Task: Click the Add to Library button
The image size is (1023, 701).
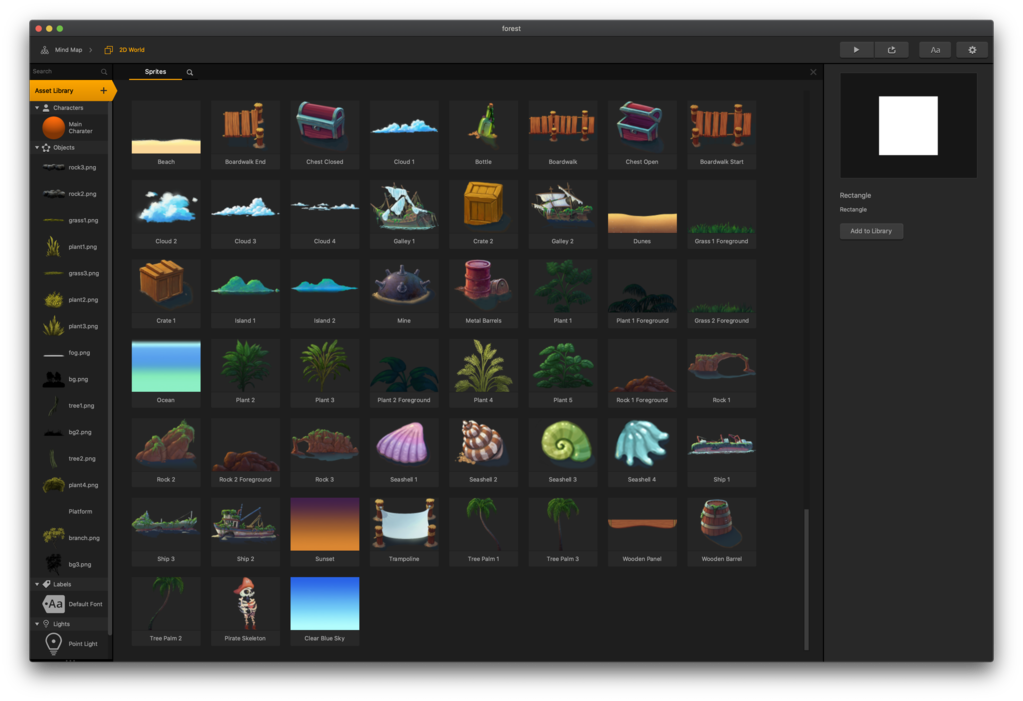Action: click(870, 230)
